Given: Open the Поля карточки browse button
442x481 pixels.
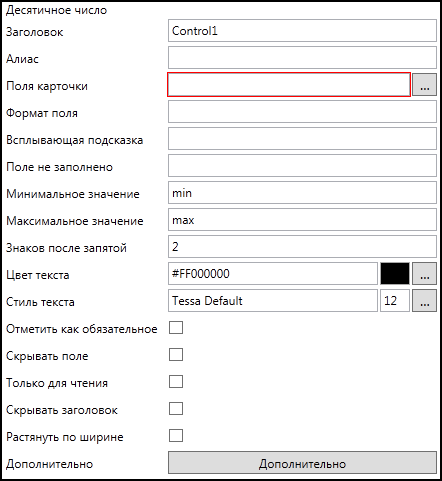Looking at the screenshot, I should 424,85.
